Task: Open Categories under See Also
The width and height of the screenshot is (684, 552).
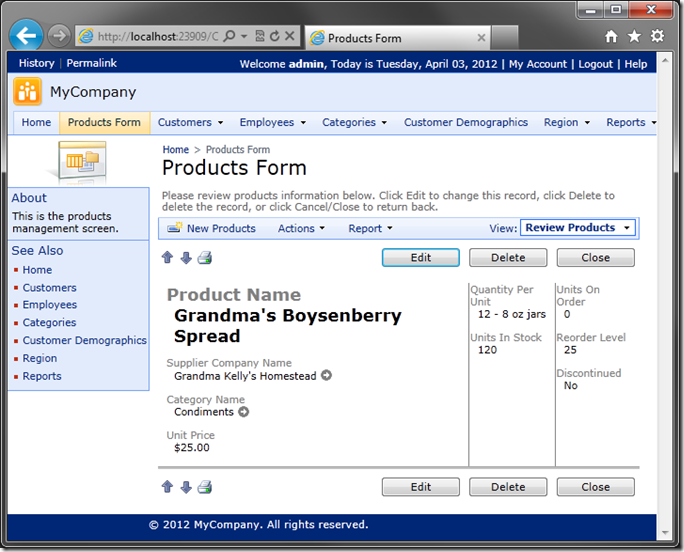Action: click(x=49, y=322)
